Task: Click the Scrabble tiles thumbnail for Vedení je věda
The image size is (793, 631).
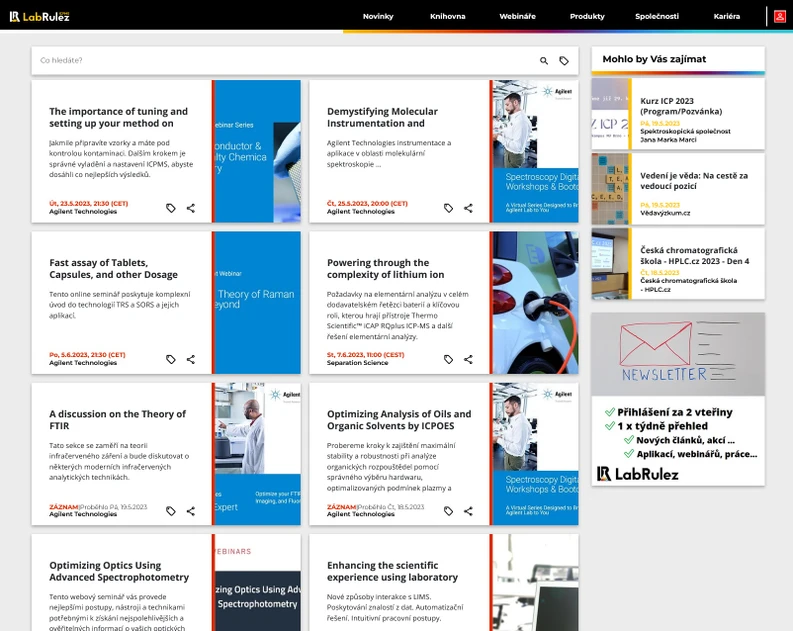Action: coord(610,189)
